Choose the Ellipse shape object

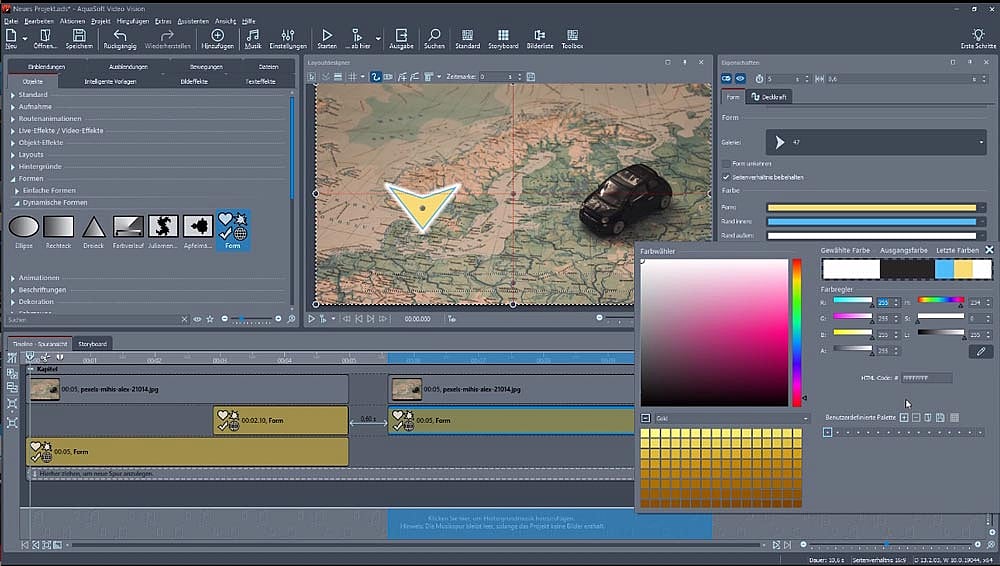24,226
